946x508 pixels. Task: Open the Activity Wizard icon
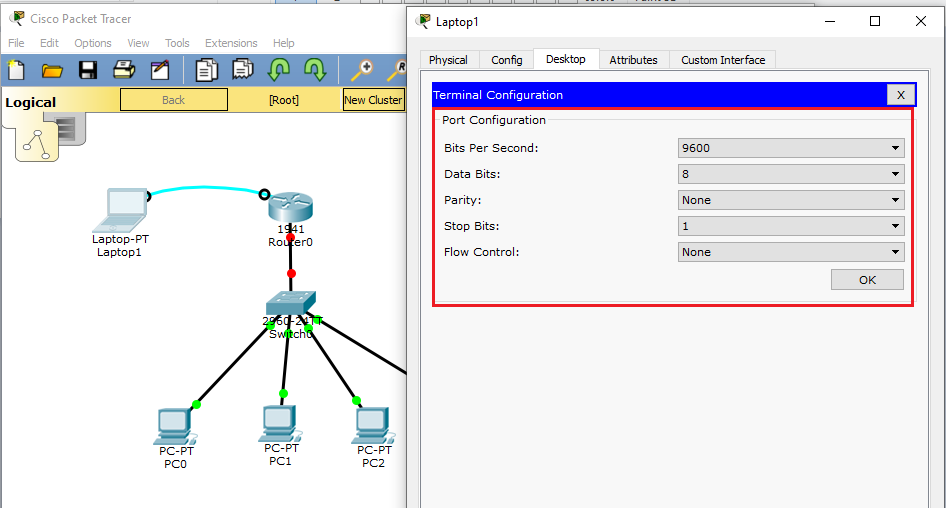pos(160,69)
